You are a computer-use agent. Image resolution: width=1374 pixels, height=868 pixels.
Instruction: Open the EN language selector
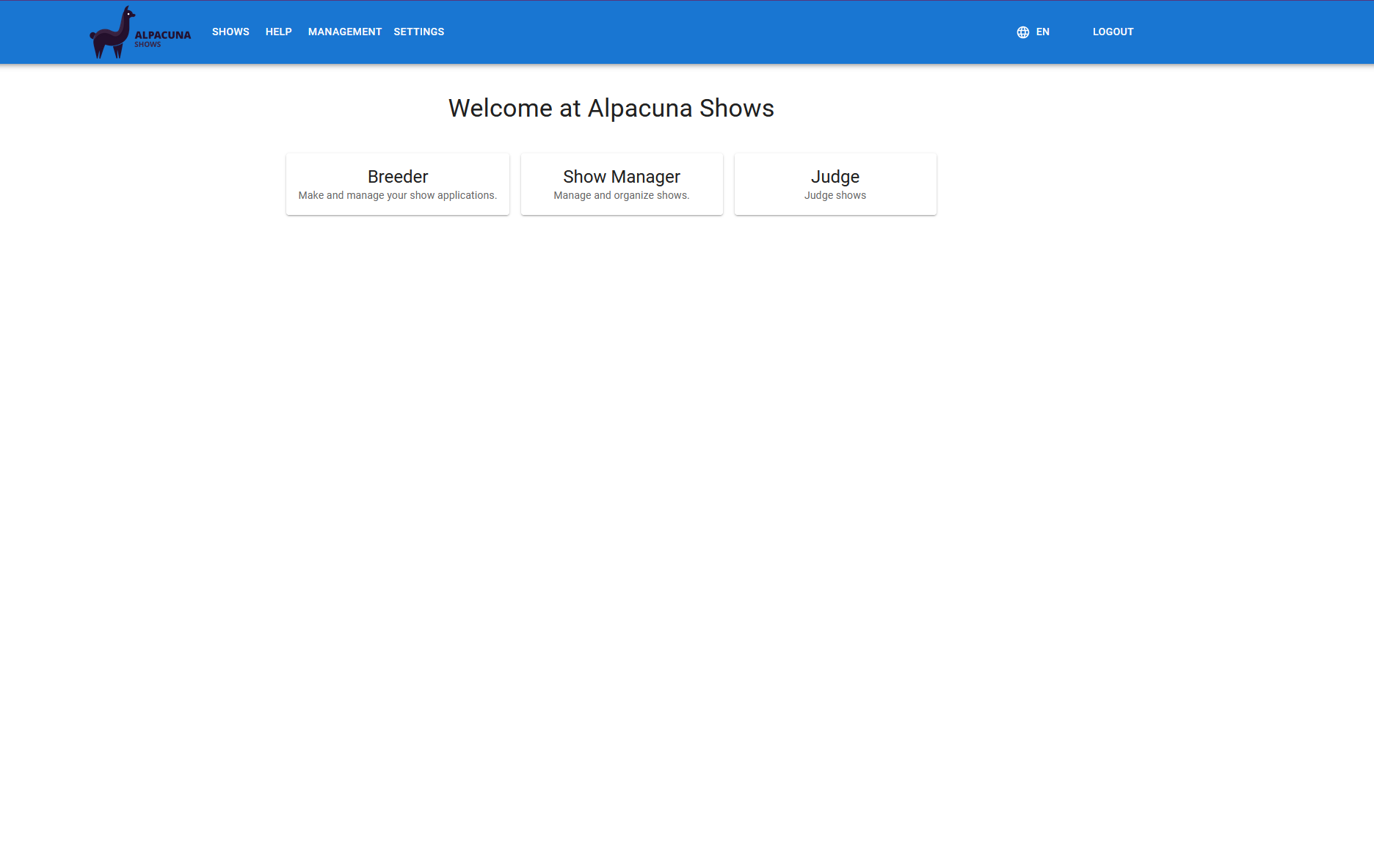(1033, 32)
